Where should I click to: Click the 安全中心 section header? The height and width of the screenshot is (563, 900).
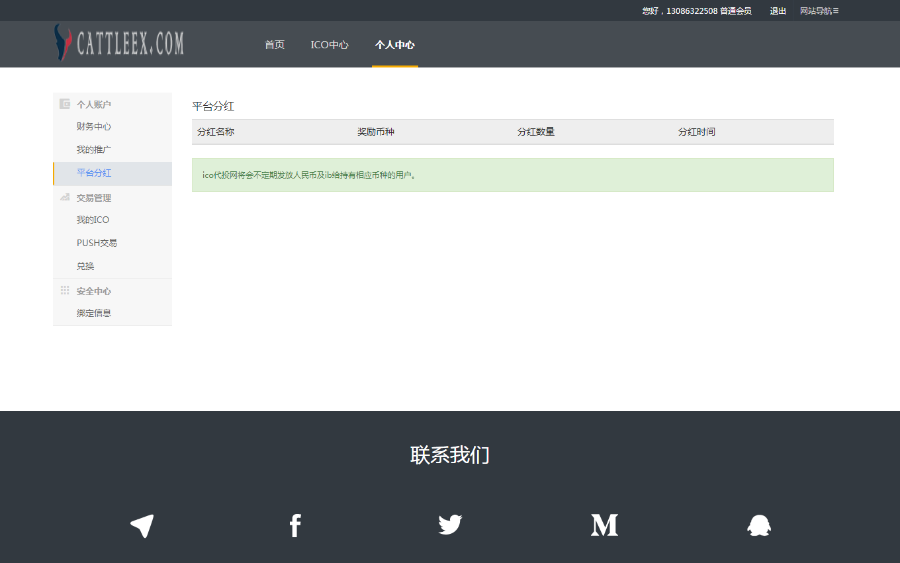click(94, 291)
